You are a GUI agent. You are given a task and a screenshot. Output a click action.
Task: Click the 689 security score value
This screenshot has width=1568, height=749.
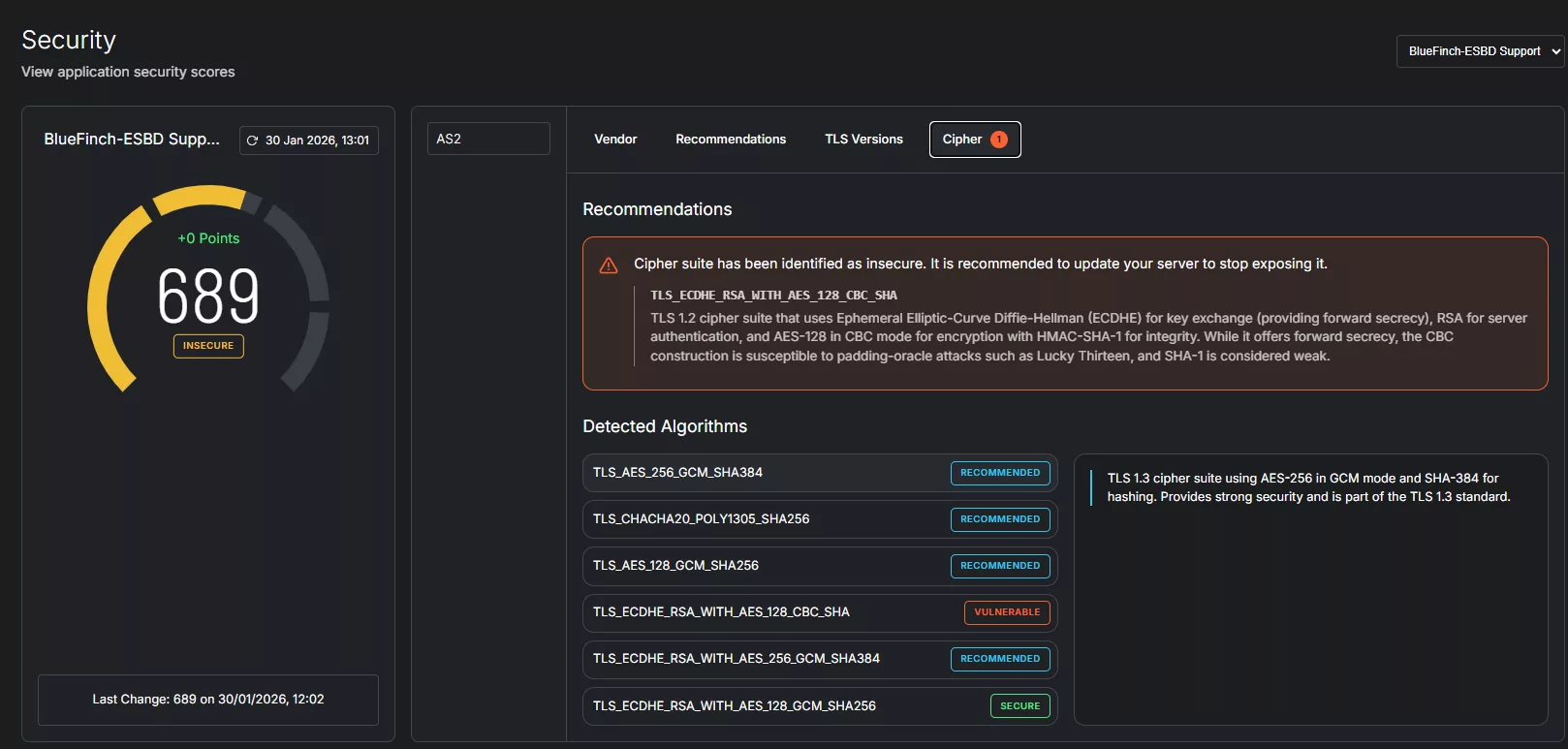point(208,296)
